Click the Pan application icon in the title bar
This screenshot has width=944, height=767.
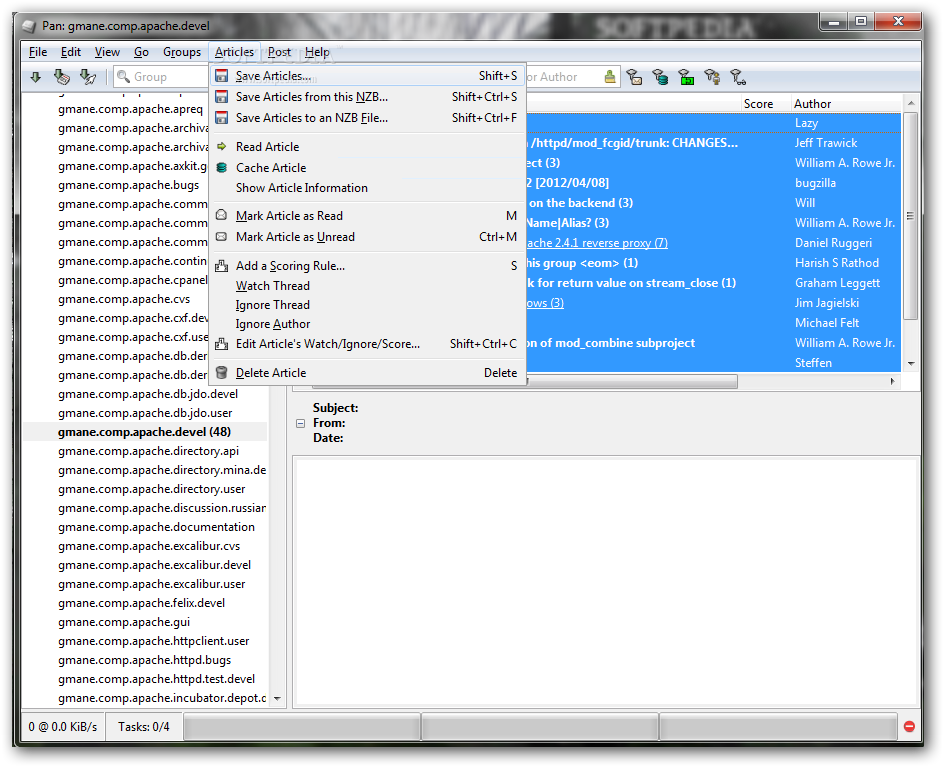coord(28,26)
